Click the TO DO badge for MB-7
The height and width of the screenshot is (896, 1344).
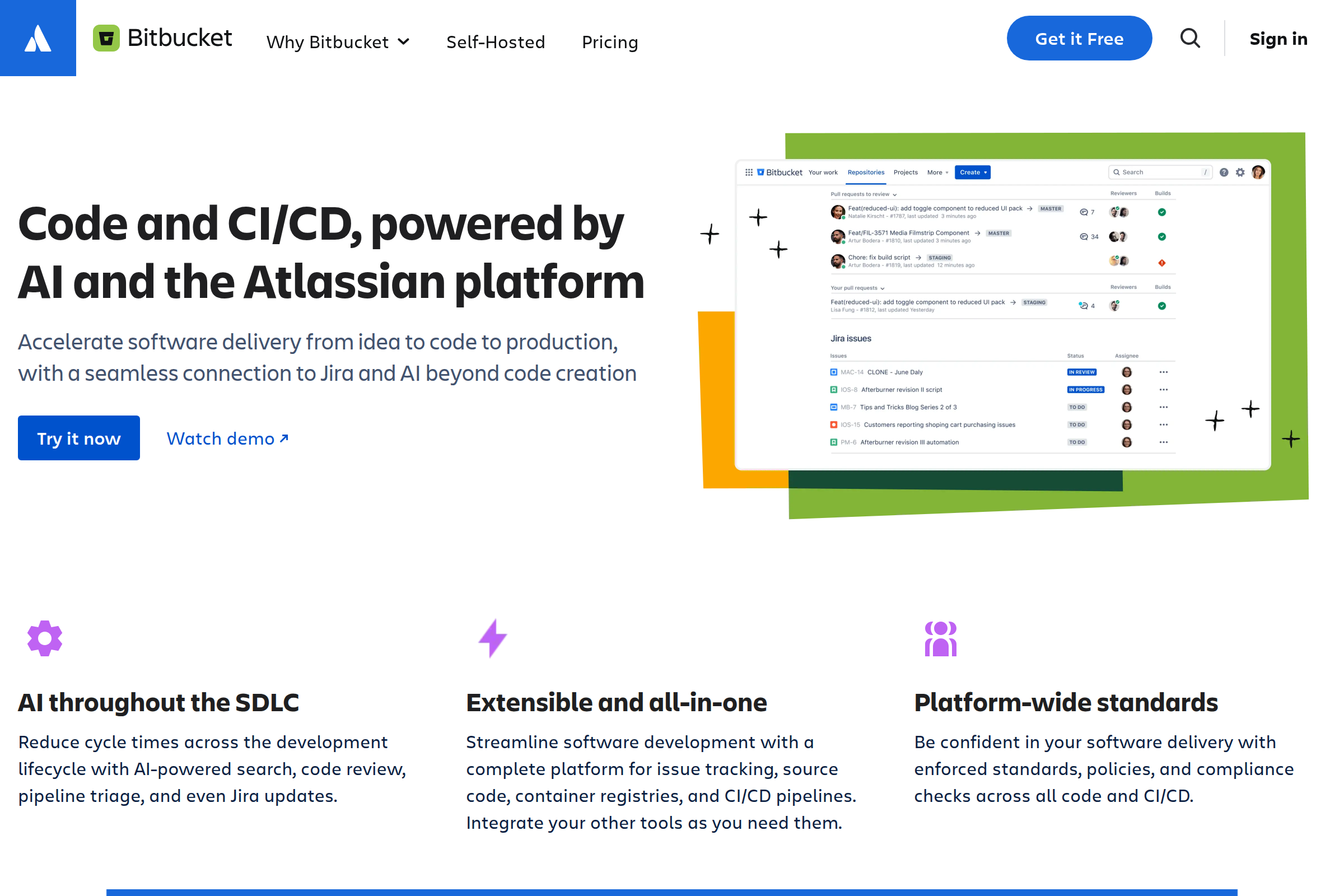[x=1077, y=408]
